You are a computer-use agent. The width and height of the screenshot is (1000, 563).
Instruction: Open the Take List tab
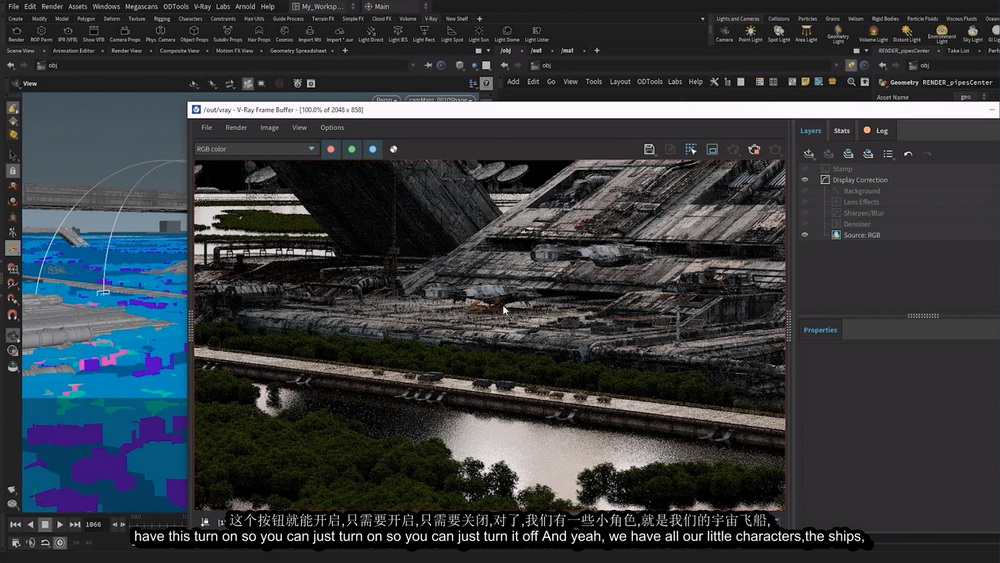(958, 50)
